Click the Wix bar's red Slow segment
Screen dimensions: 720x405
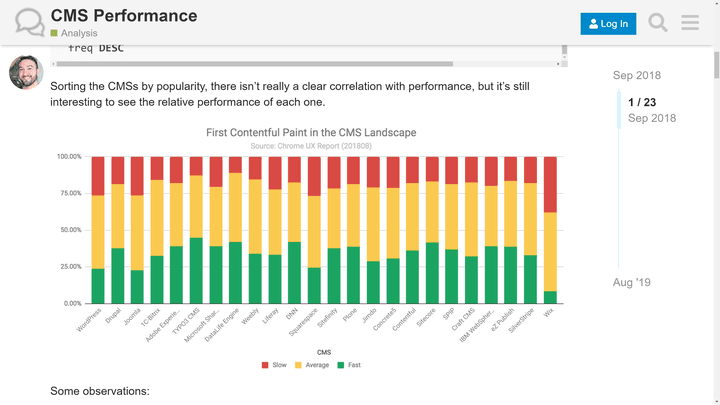549,184
